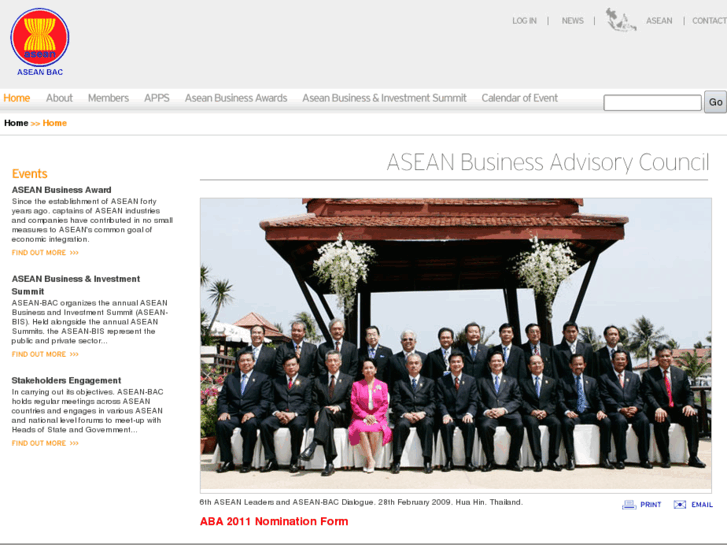Click the ASEAN Business Advisory Council title
This screenshot has height=545, width=727.
click(x=548, y=162)
